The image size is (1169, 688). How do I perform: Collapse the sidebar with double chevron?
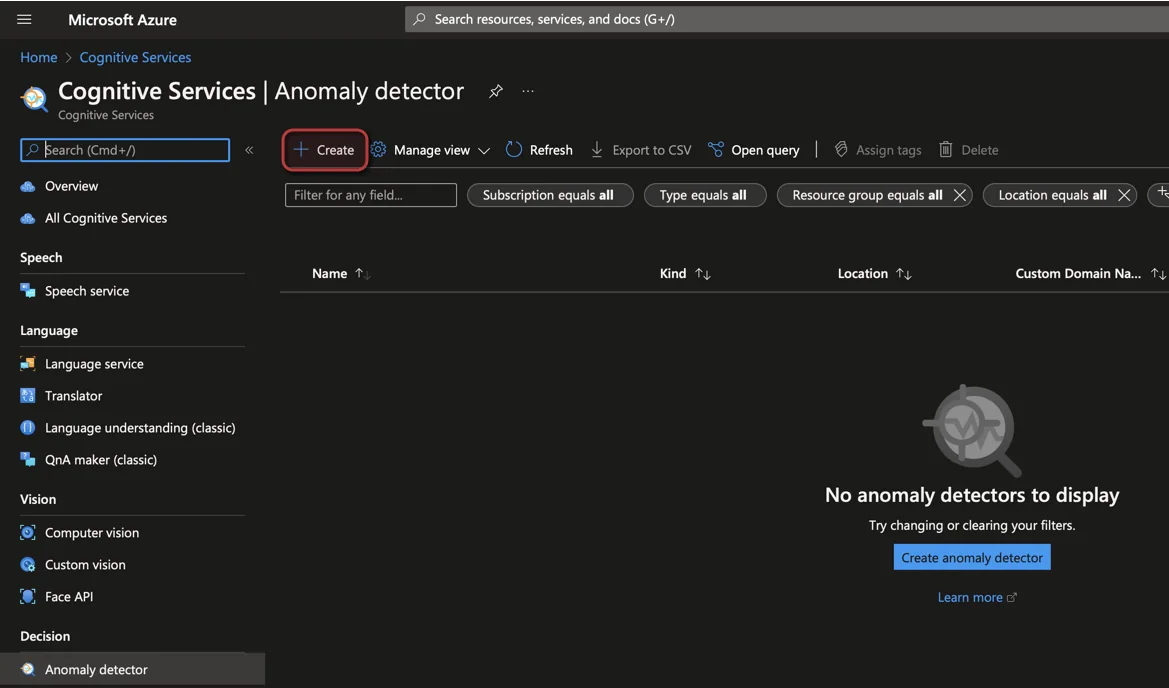[x=249, y=150]
